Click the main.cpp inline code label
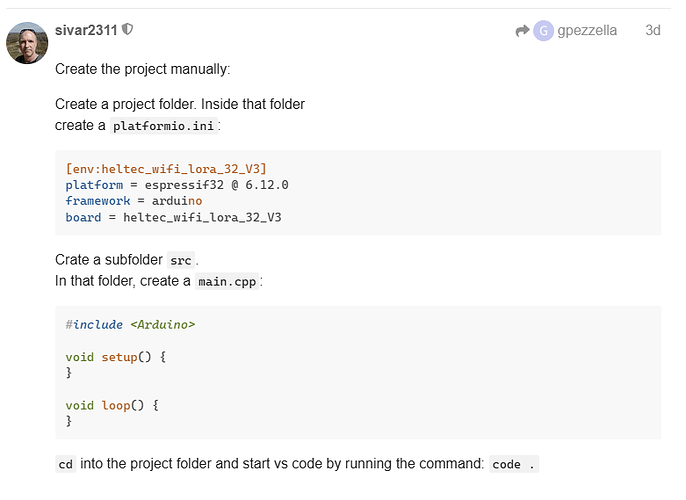Viewport: 686px width, 500px height. pos(227,281)
